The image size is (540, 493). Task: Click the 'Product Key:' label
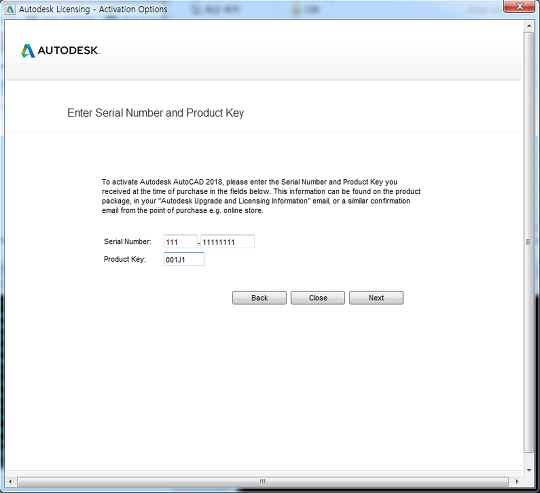[125, 259]
